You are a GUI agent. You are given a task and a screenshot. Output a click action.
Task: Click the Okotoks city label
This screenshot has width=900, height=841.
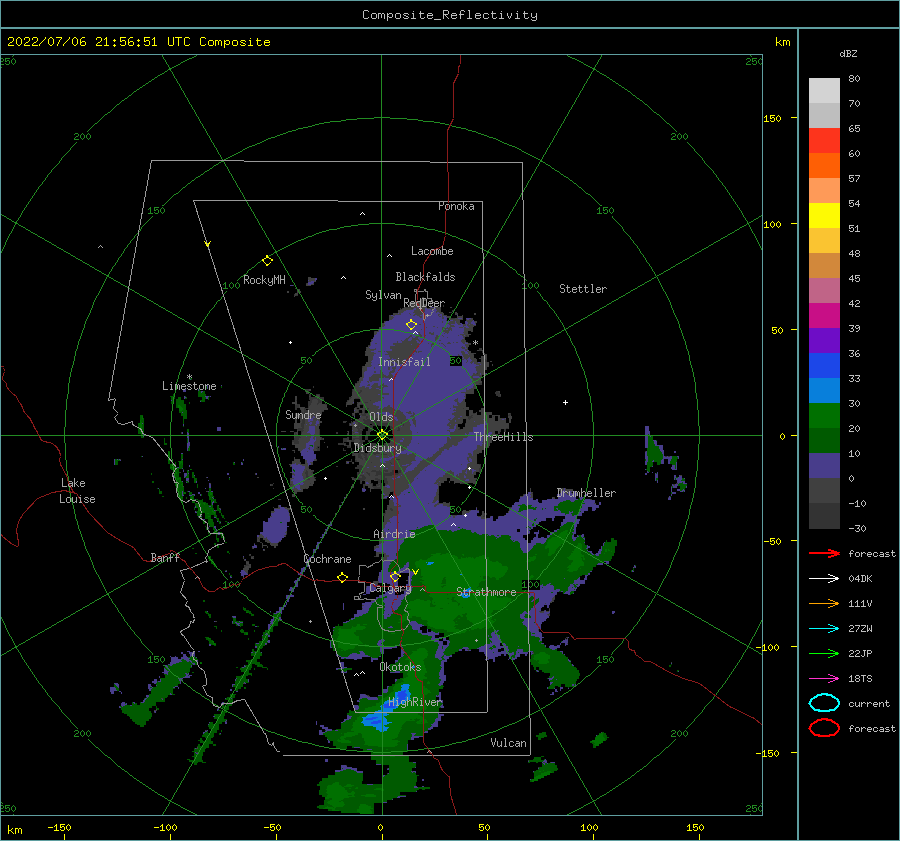pos(400,667)
